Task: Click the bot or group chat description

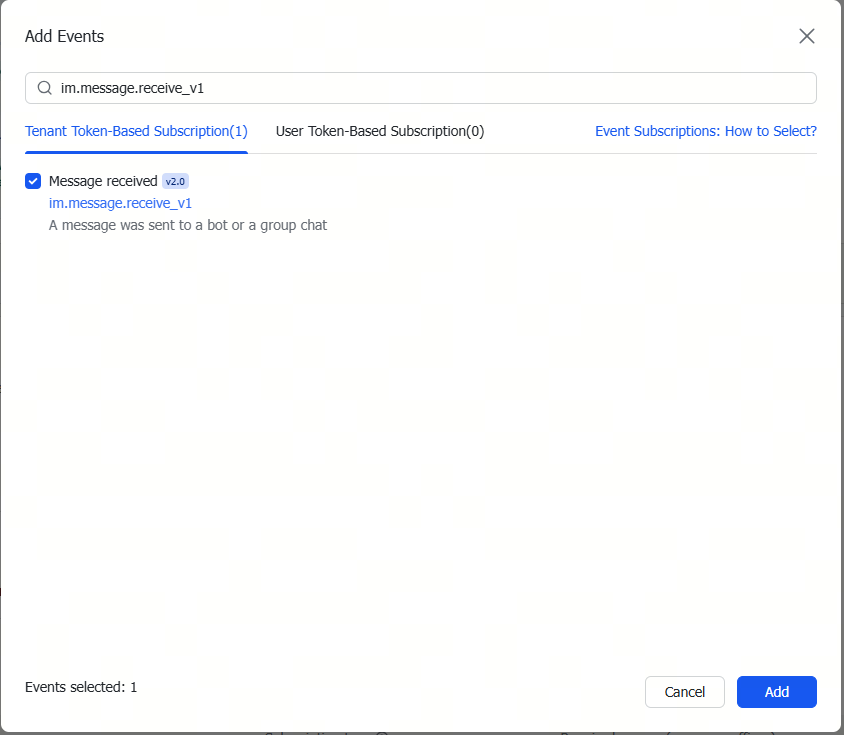Action: click(x=187, y=225)
